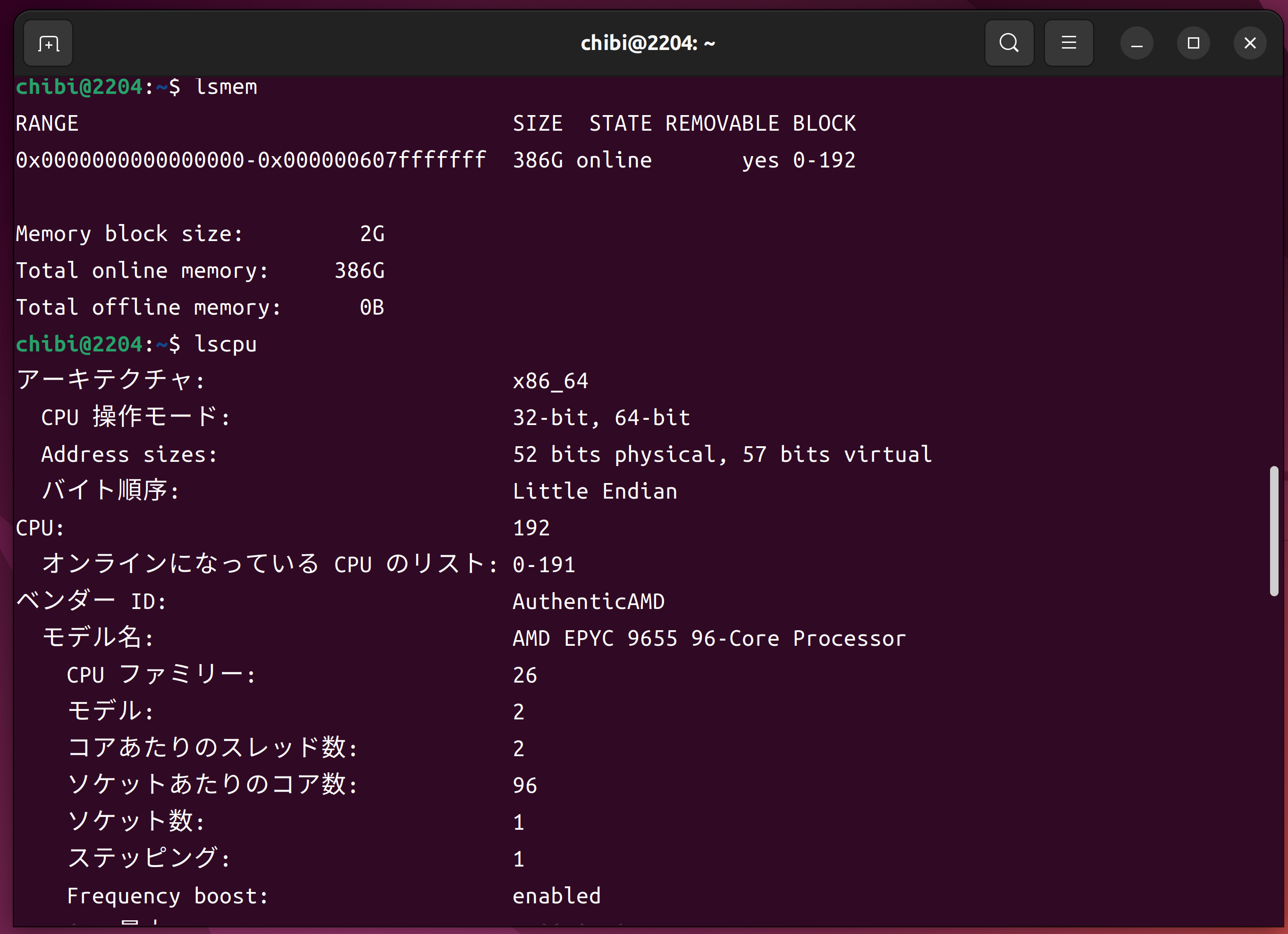Screen dimensions: 1288x934
Task: Click the REMOVABLE column header
Action: [722, 124]
